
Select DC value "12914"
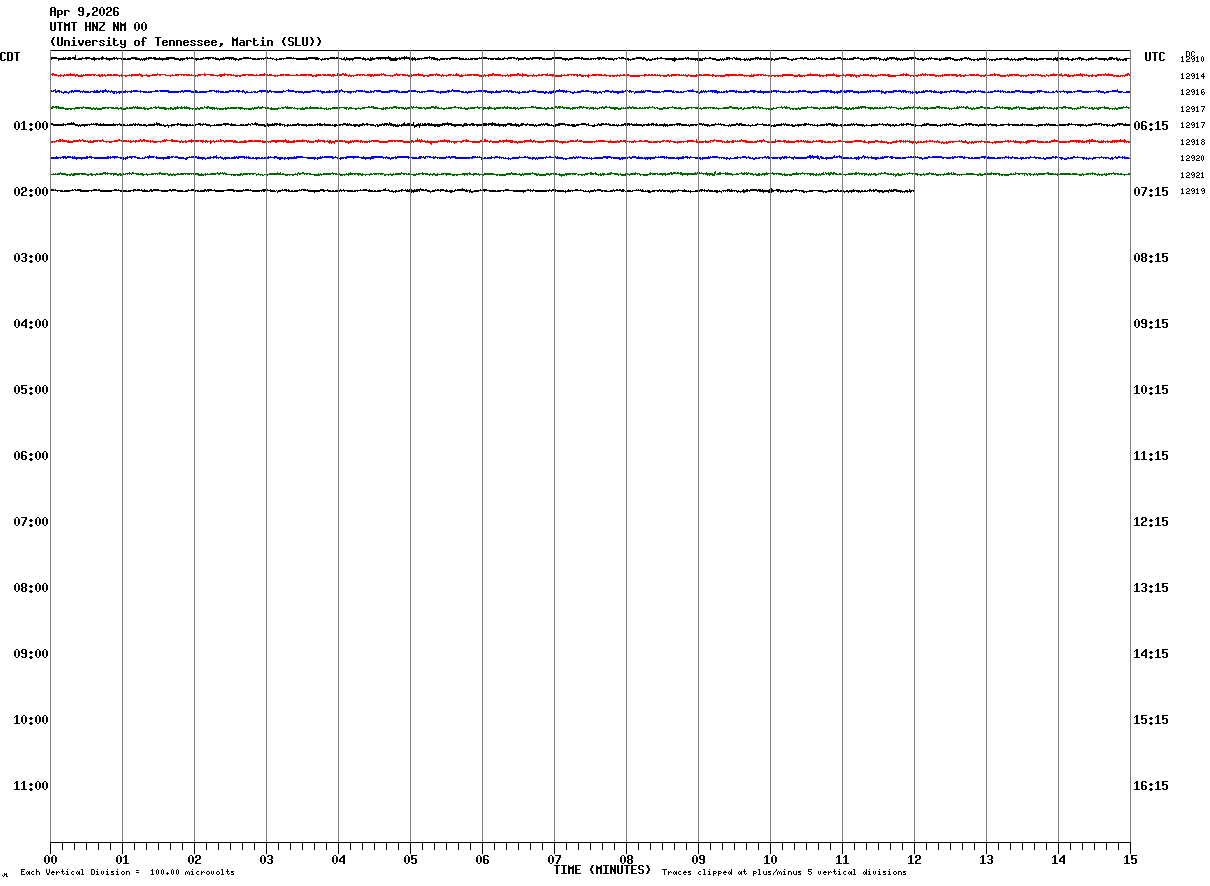[x=1192, y=76]
